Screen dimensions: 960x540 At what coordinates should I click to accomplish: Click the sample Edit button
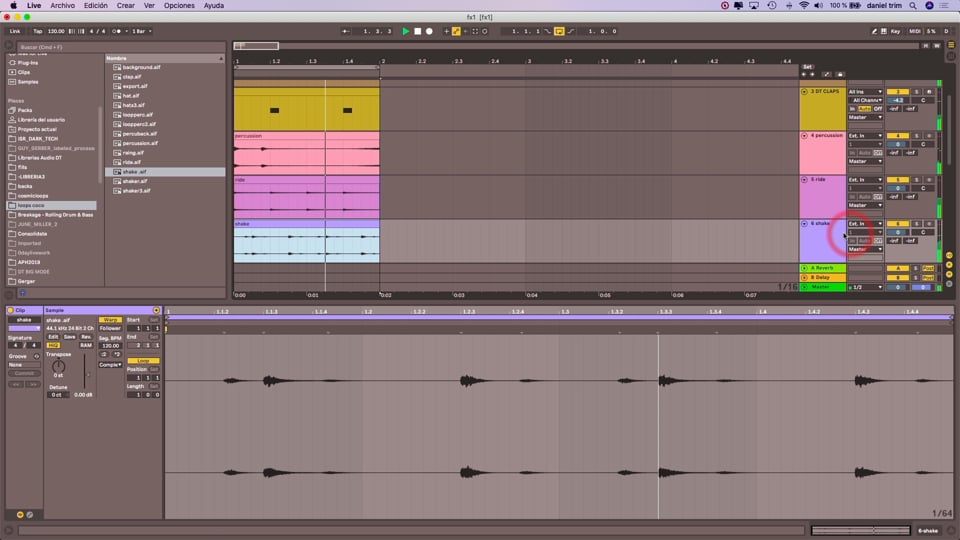click(x=53, y=337)
